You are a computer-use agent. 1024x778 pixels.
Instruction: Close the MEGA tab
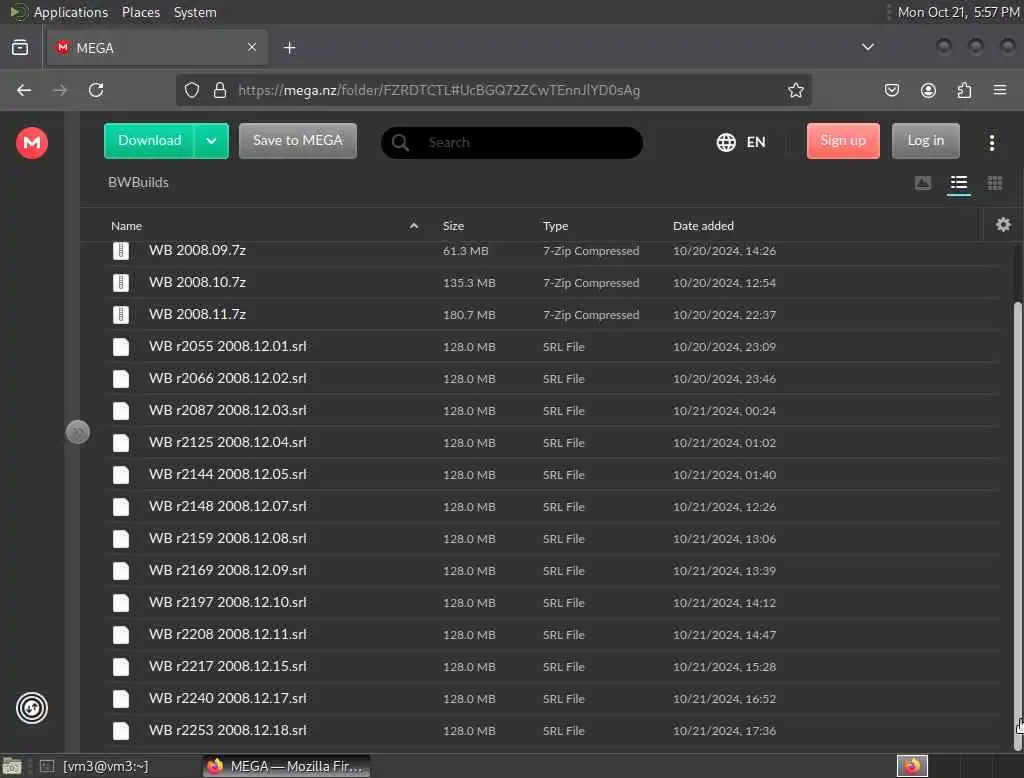tap(252, 47)
